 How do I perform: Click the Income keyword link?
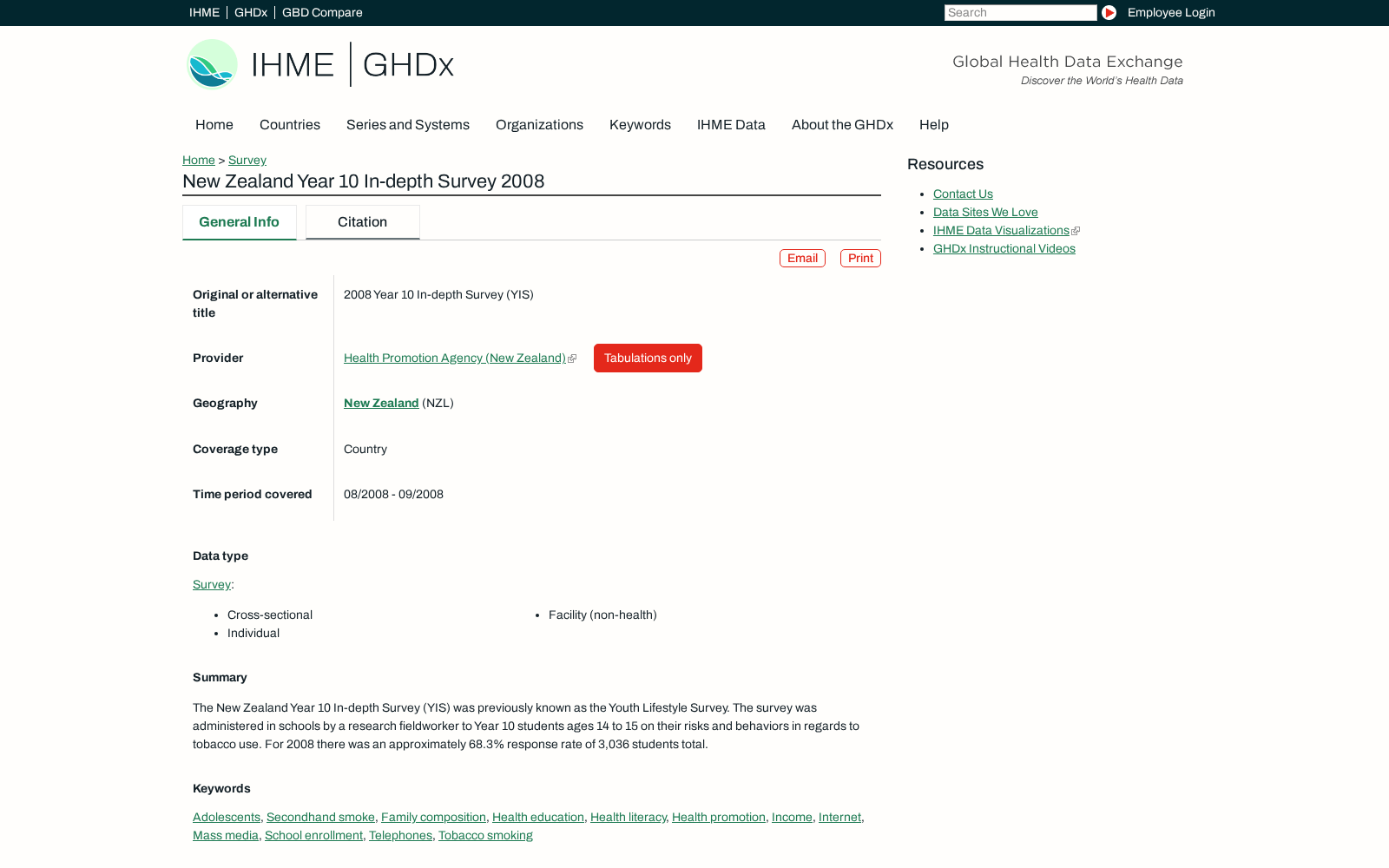click(792, 817)
